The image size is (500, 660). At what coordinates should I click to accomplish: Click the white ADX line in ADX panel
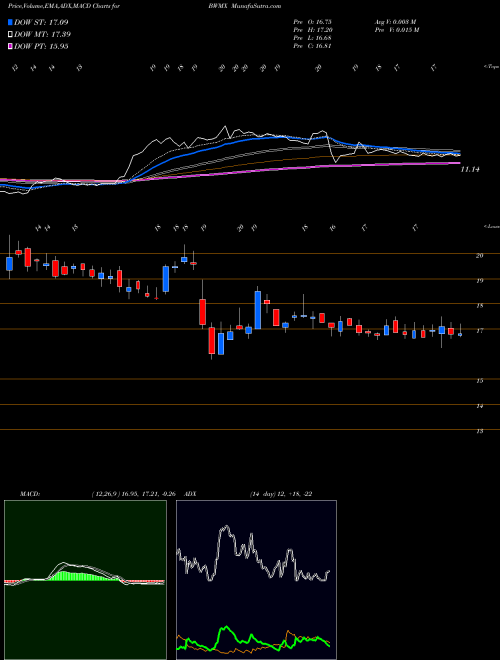tap(226, 527)
